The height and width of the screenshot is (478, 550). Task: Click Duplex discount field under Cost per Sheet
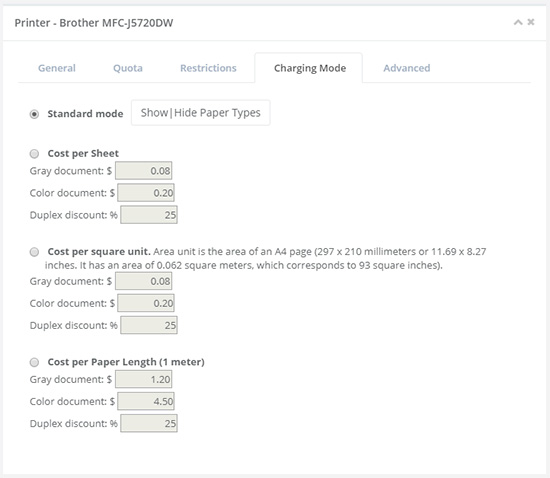[x=149, y=215]
